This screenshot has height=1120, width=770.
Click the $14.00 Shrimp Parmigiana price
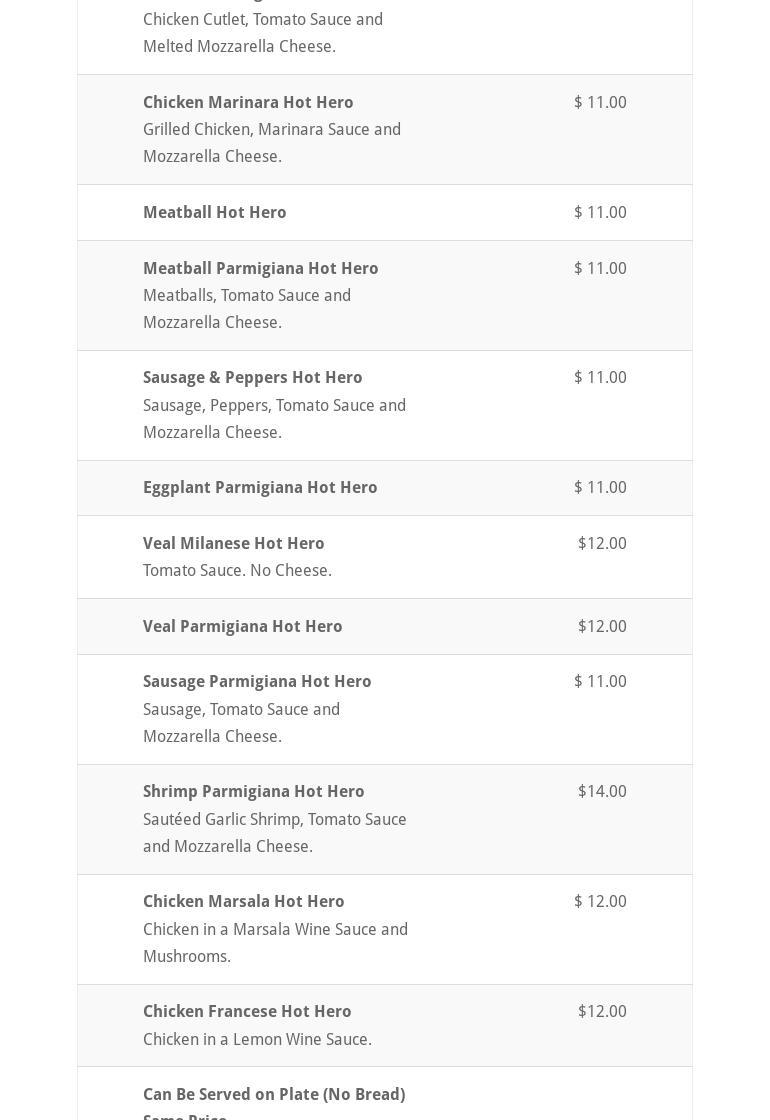pos(601,791)
